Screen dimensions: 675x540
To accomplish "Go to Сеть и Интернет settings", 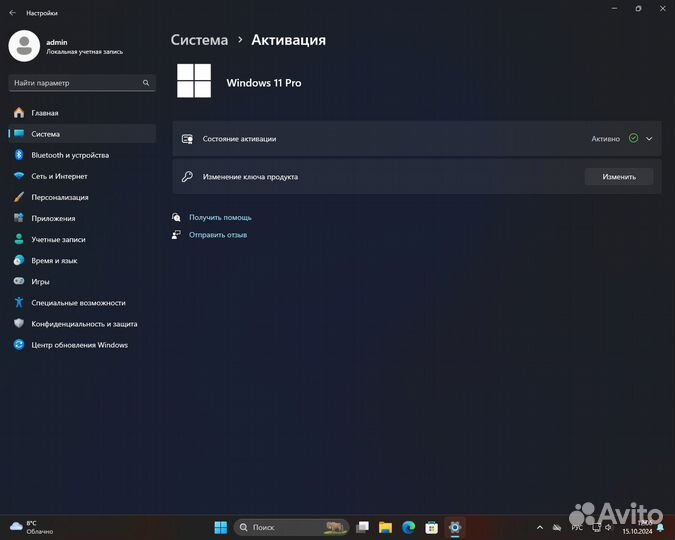I will 82,176.
